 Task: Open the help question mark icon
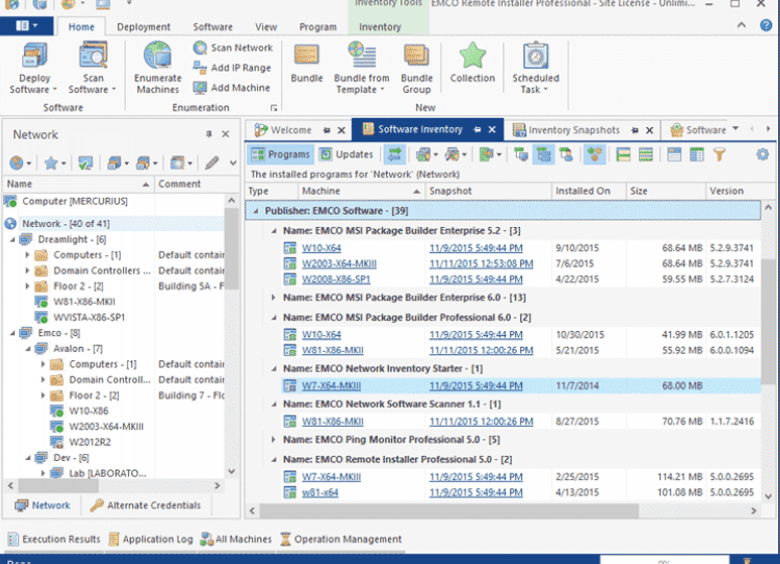[x=766, y=25]
